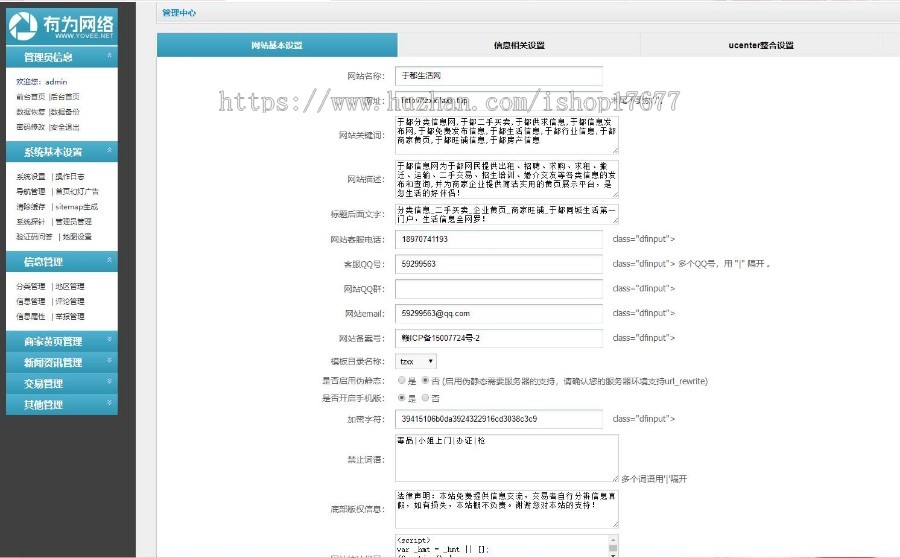Viewport: 900px width, 558px height.
Task: Switch to the ucenter整合设置 tab
Action: (761, 45)
